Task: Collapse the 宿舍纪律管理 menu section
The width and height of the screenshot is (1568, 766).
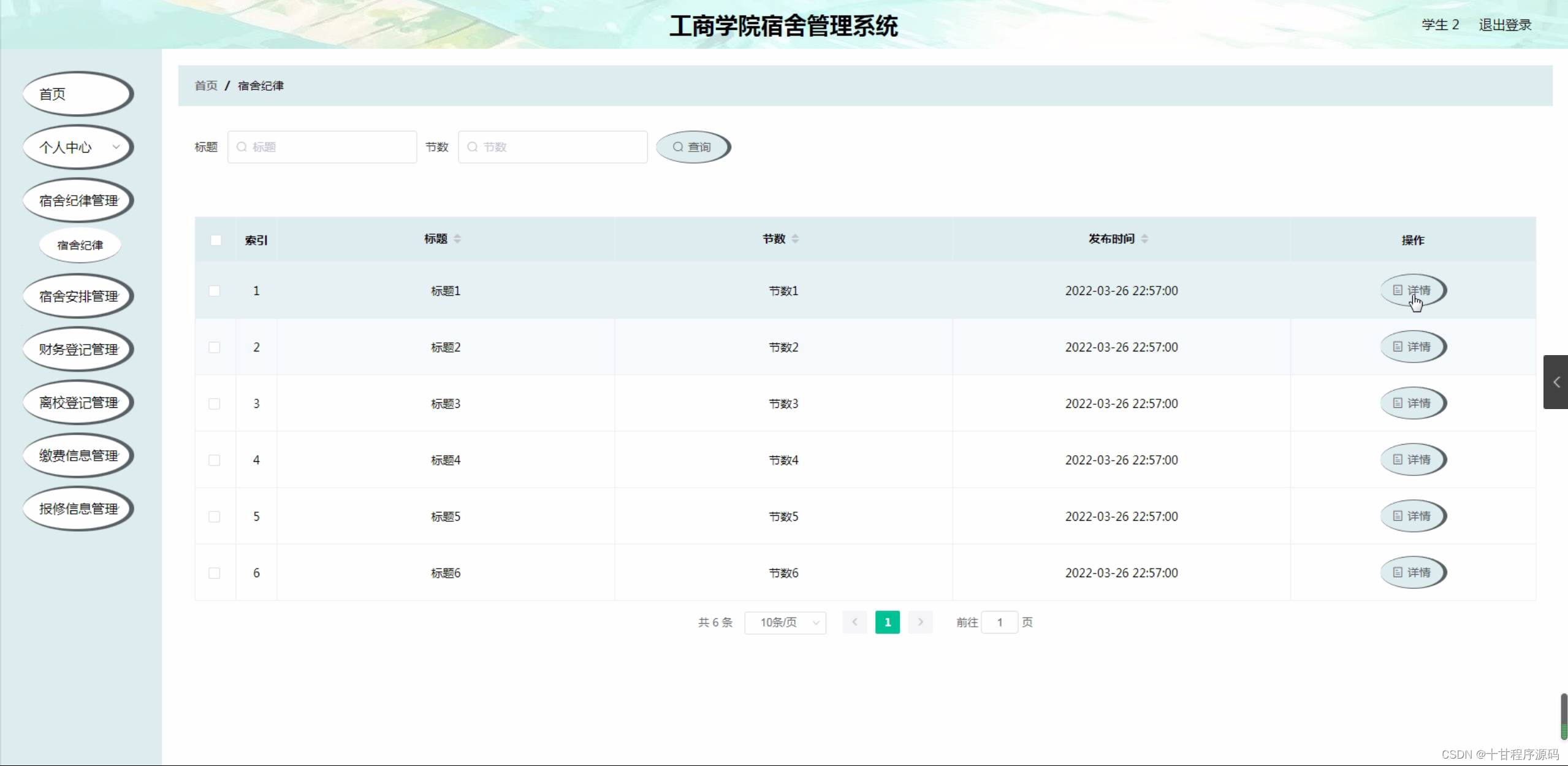Action: click(x=78, y=201)
